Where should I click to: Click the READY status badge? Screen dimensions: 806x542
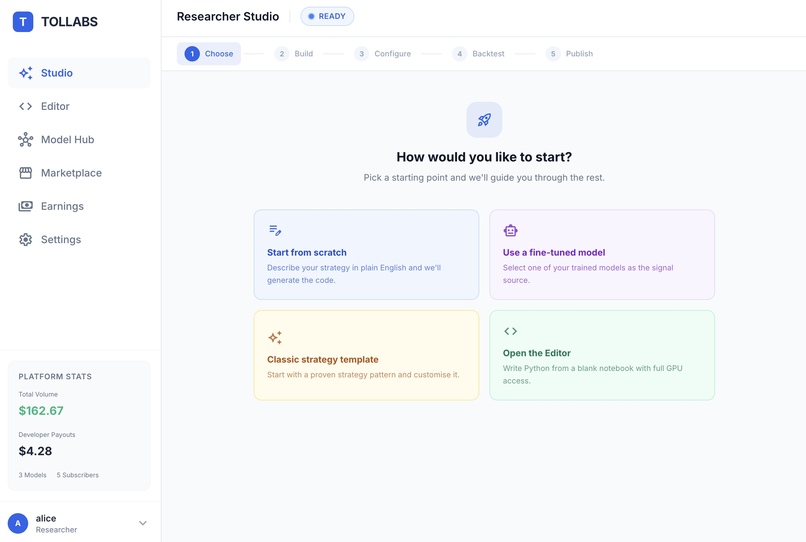pyautogui.click(x=327, y=16)
